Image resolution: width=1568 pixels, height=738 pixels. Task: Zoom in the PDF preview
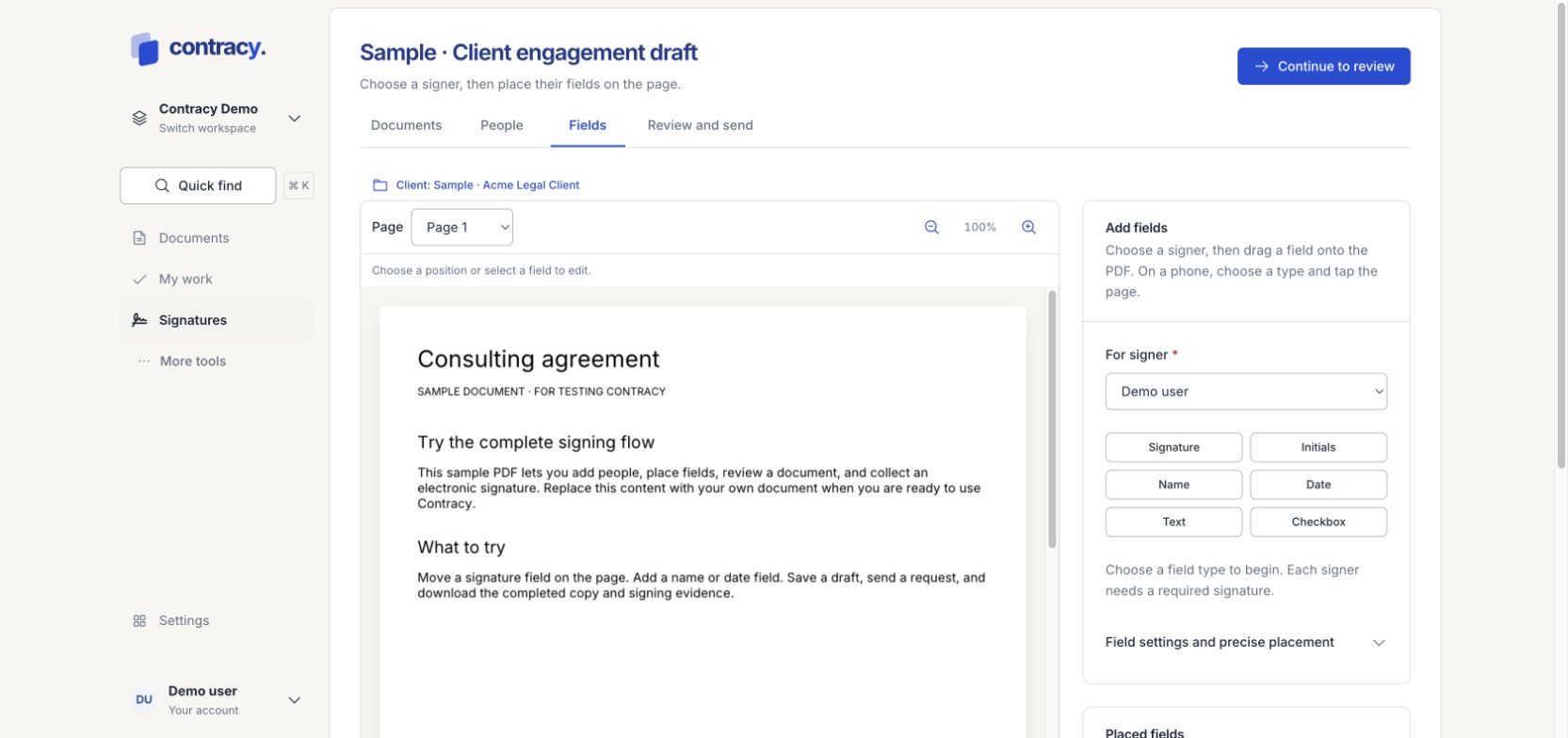1028,227
